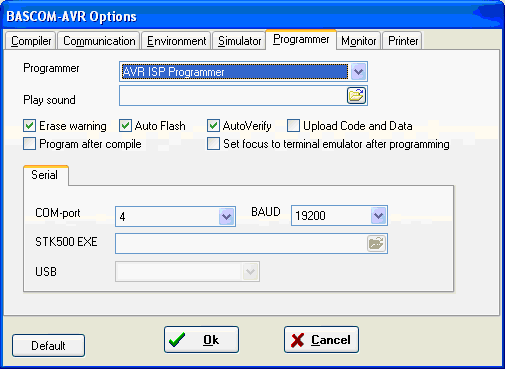Go to the Environment tab
Screen dimensions: 505x369
[x=176, y=41]
